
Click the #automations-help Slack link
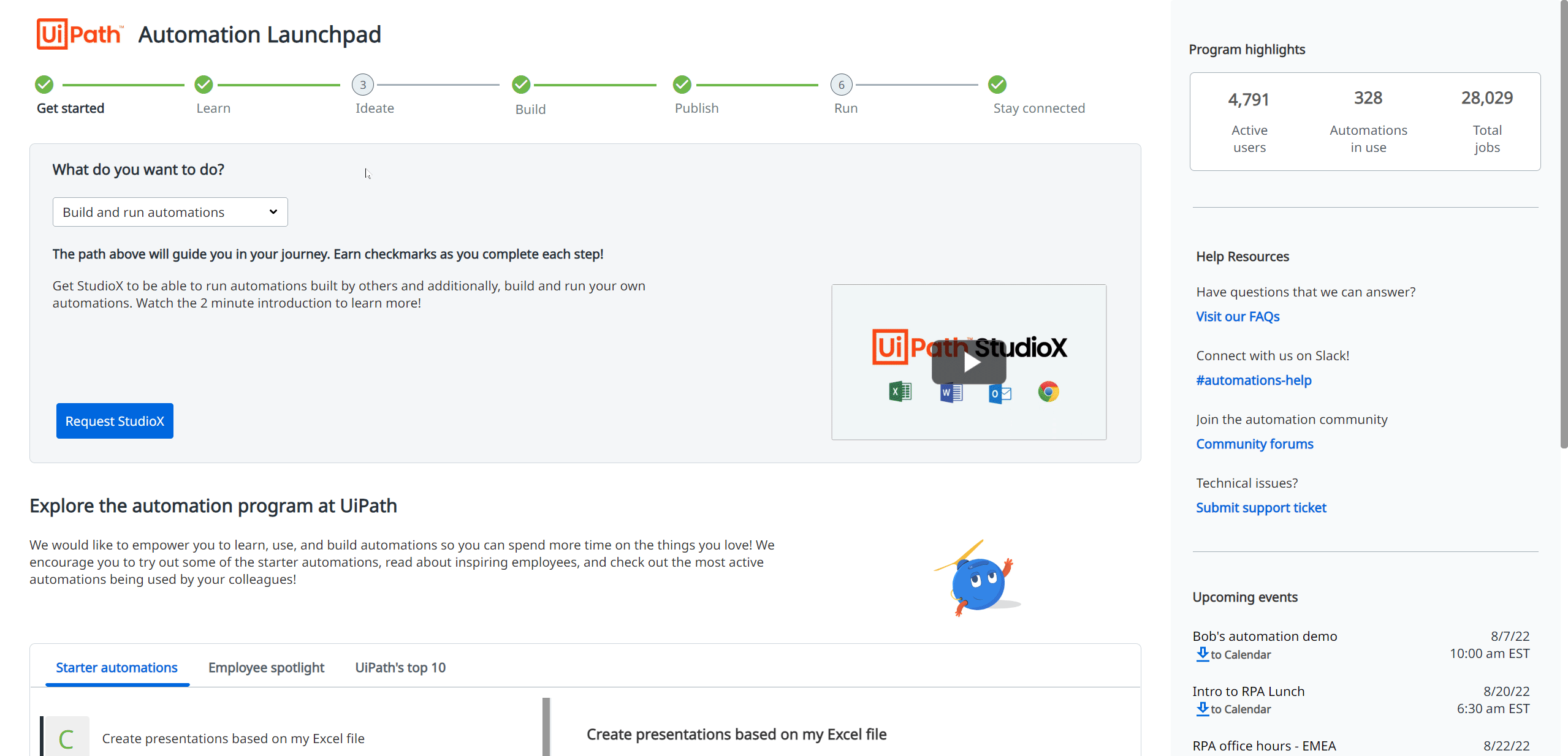1253,379
